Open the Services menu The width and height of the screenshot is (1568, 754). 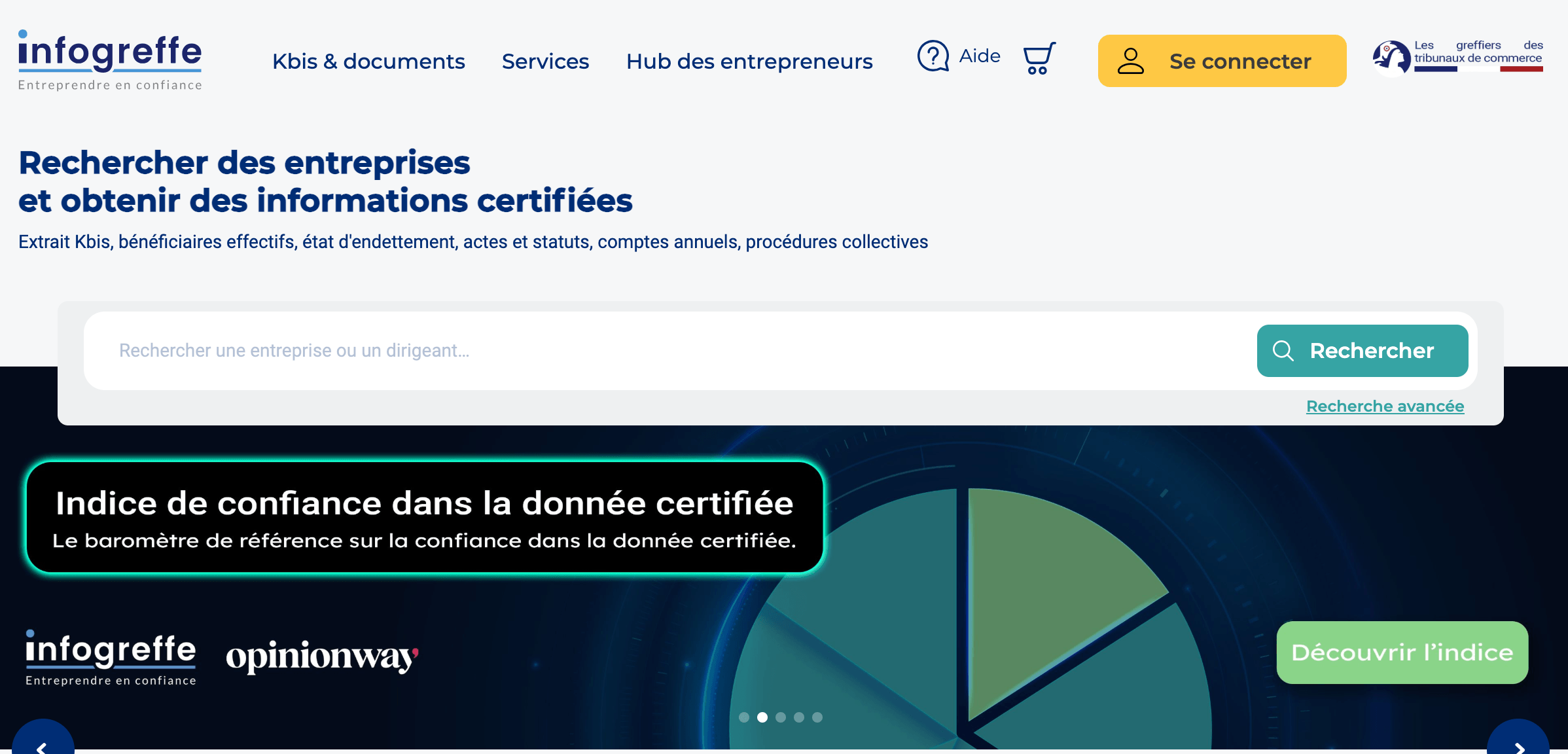545,61
